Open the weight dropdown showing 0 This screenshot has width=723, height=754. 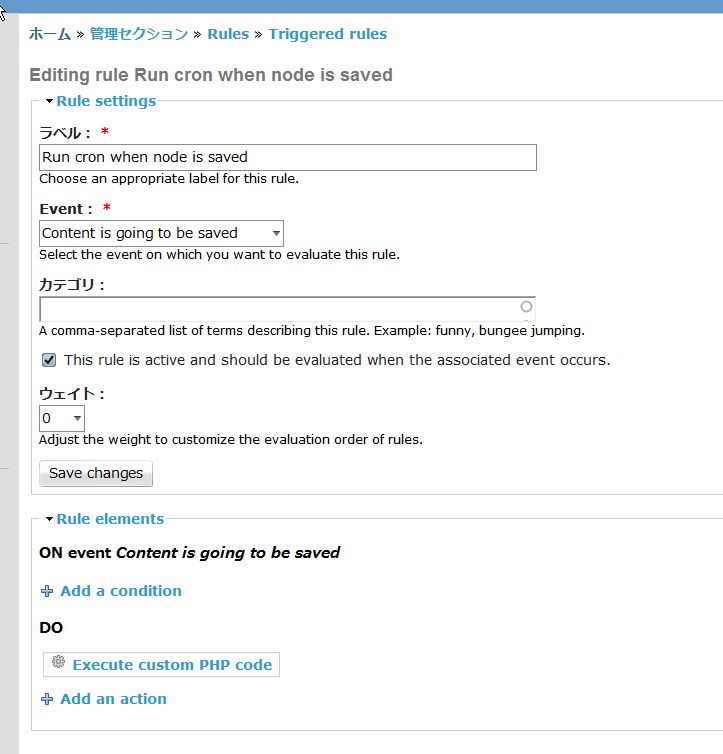click(x=62, y=418)
